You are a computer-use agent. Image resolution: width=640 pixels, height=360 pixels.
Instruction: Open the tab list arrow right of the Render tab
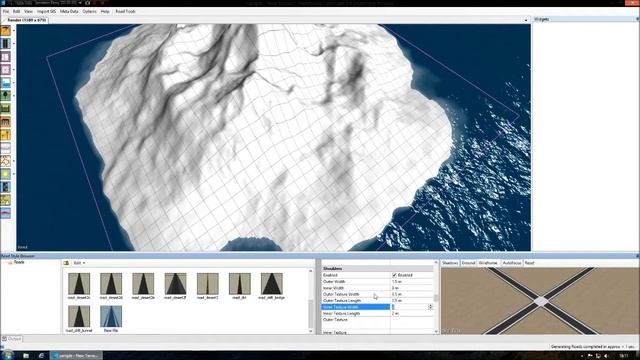526,20
